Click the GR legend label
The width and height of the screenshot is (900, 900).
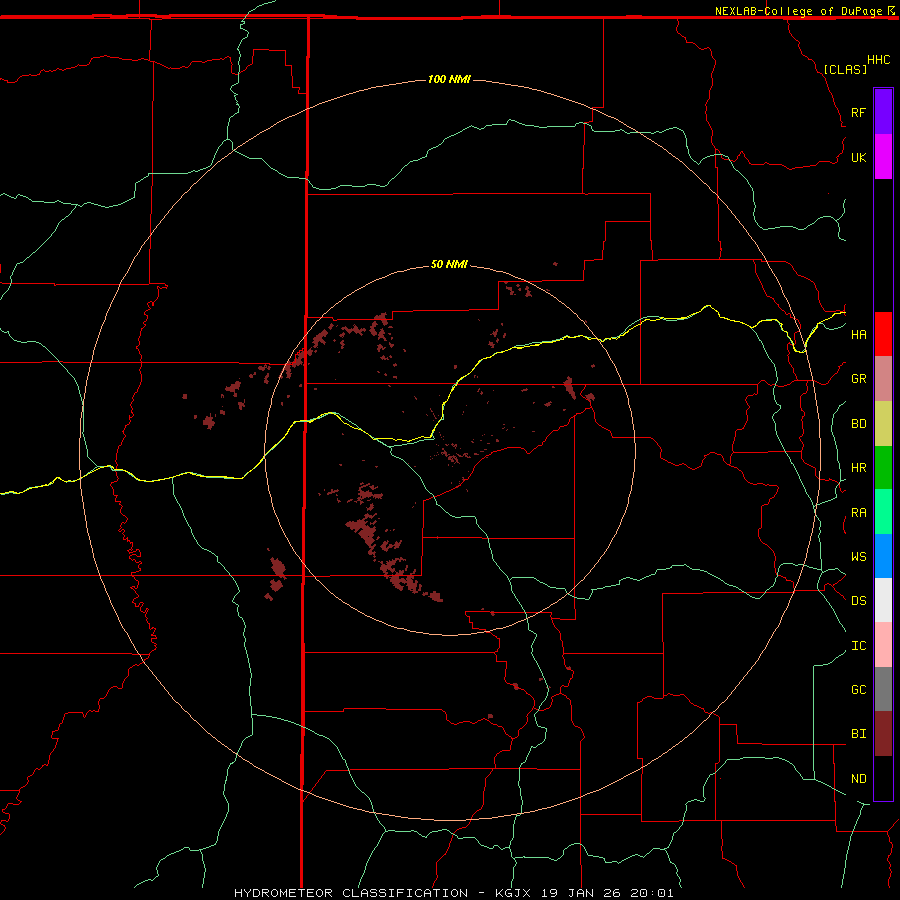coord(858,379)
